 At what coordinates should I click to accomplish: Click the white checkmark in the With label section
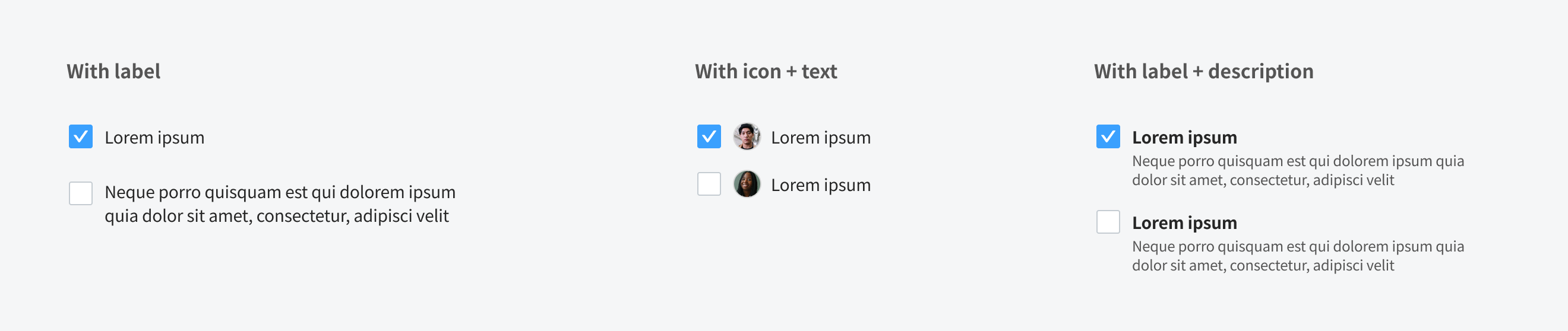pyautogui.click(x=81, y=137)
